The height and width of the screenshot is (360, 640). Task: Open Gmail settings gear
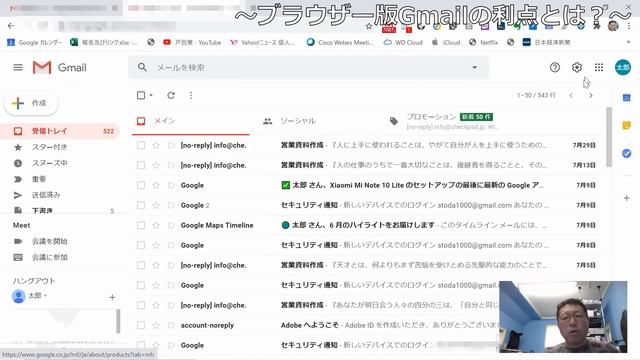pyautogui.click(x=577, y=67)
